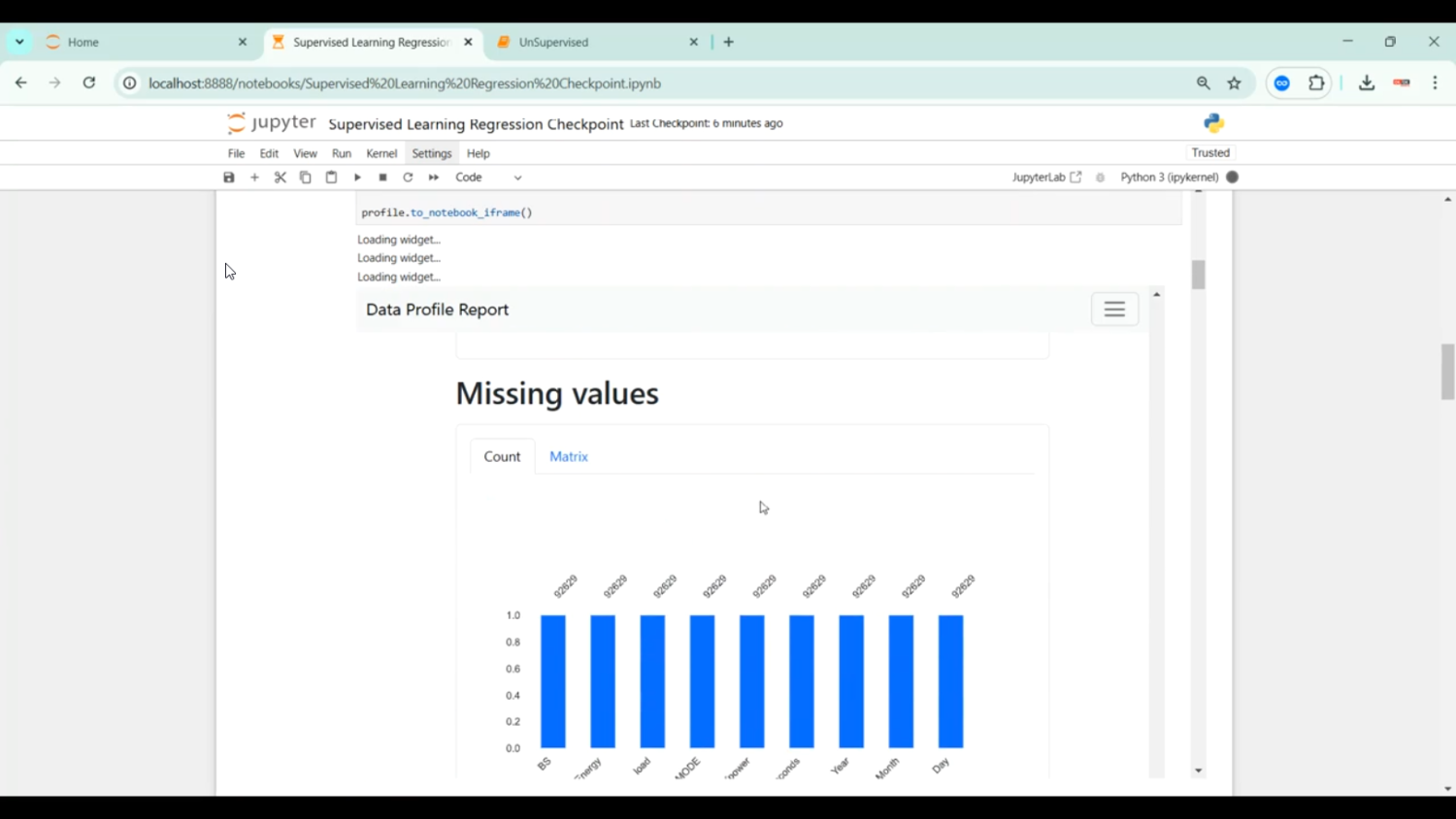Restart the kernel with the circular arrow icon

coord(408,178)
